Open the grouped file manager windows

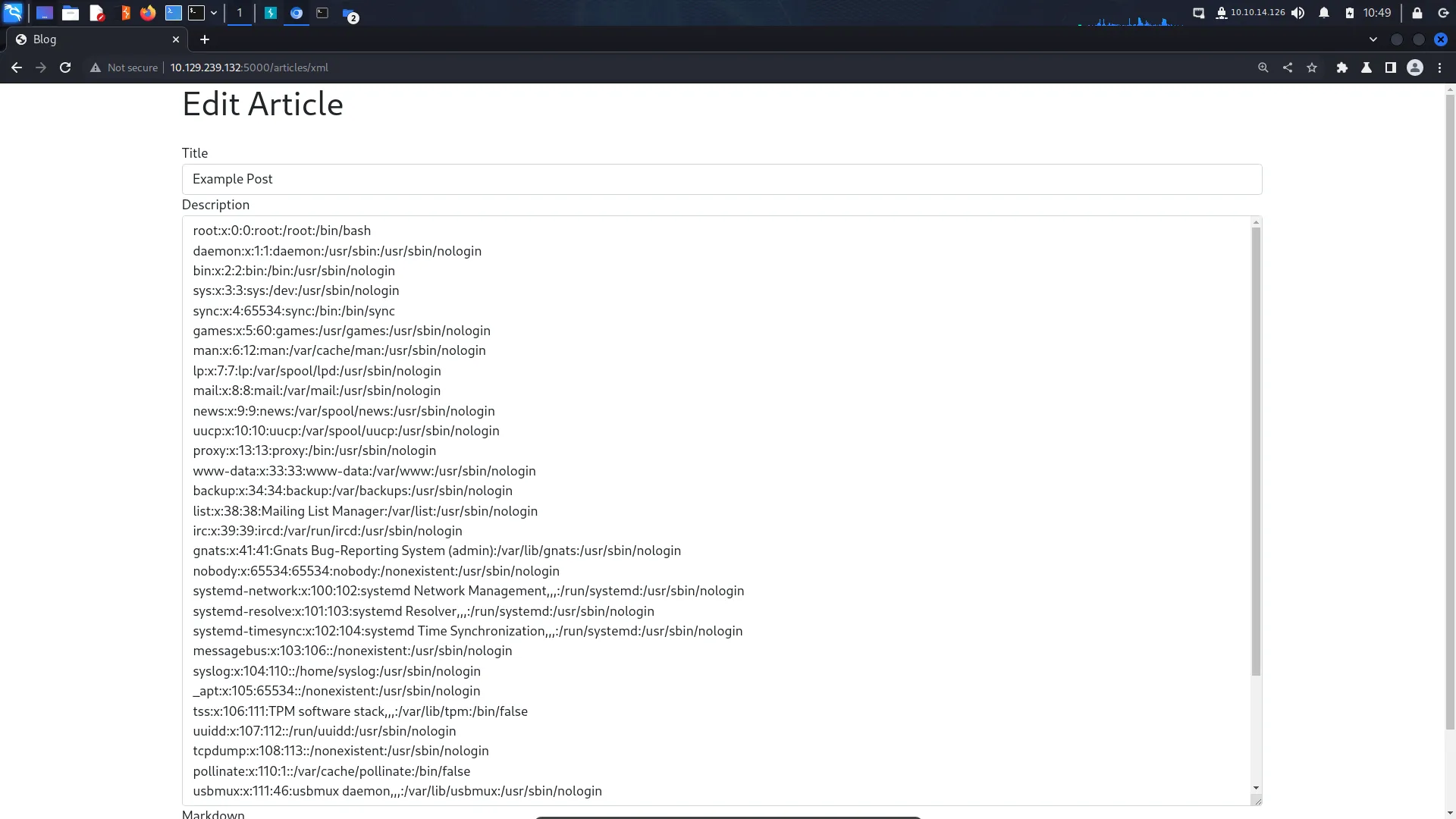pos(350,14)
